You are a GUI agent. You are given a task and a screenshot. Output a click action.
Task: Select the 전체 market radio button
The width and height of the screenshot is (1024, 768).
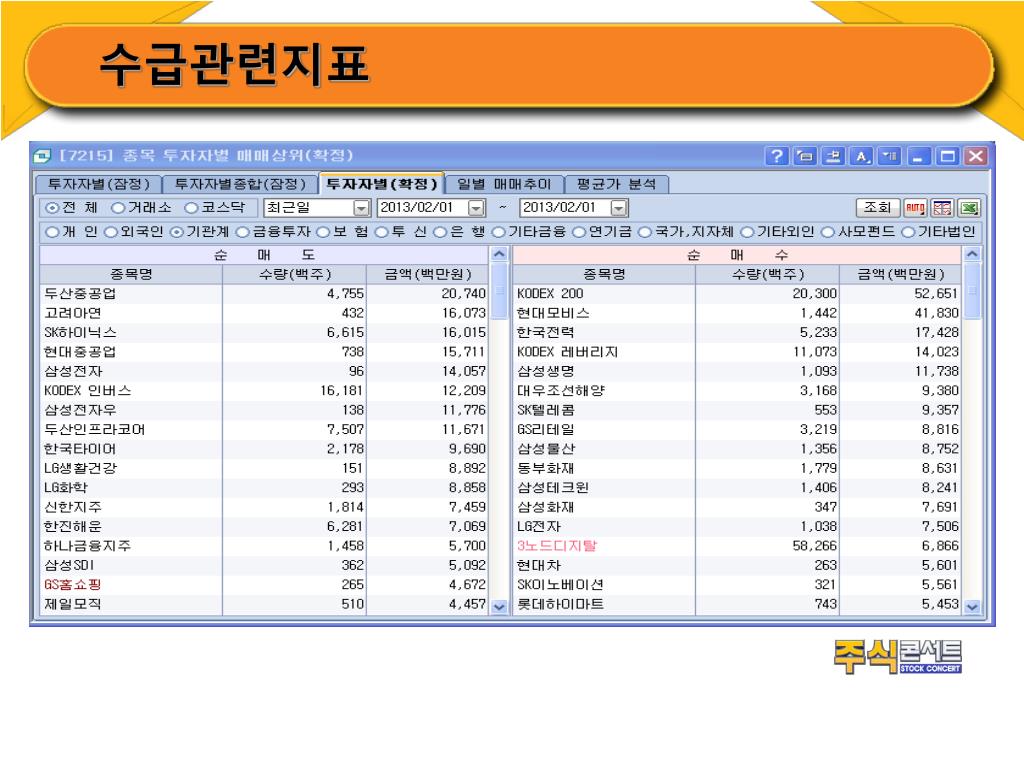pos(52,208)
